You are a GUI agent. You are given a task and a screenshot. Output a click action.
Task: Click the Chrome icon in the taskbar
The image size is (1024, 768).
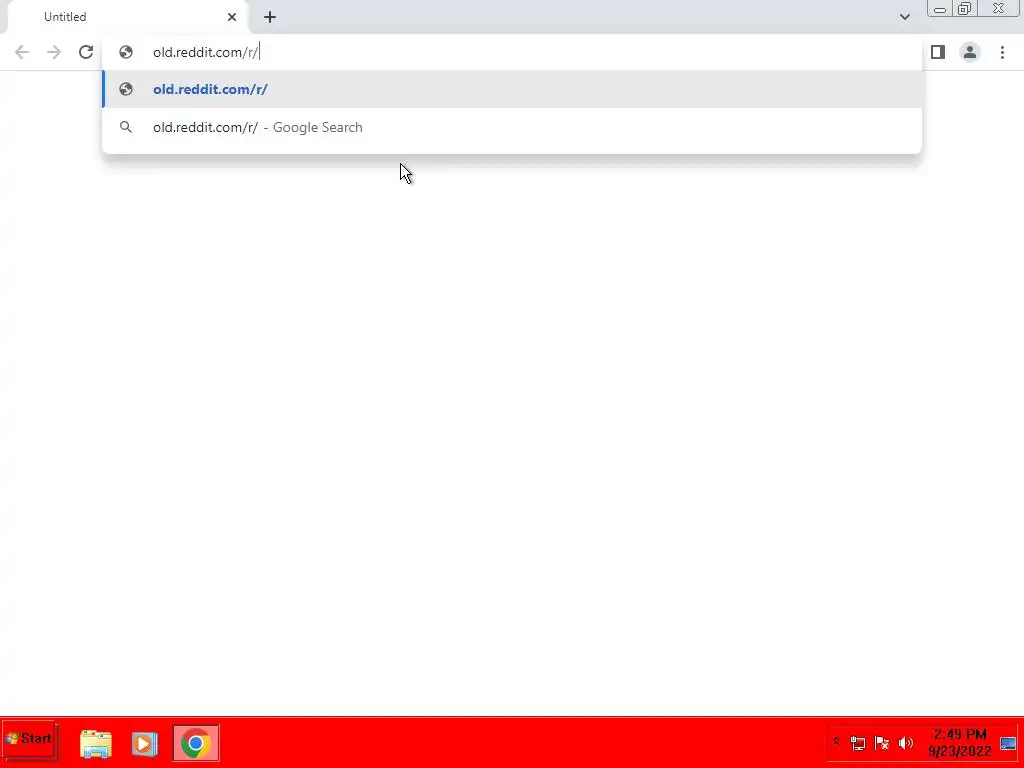tap(195, 743)
